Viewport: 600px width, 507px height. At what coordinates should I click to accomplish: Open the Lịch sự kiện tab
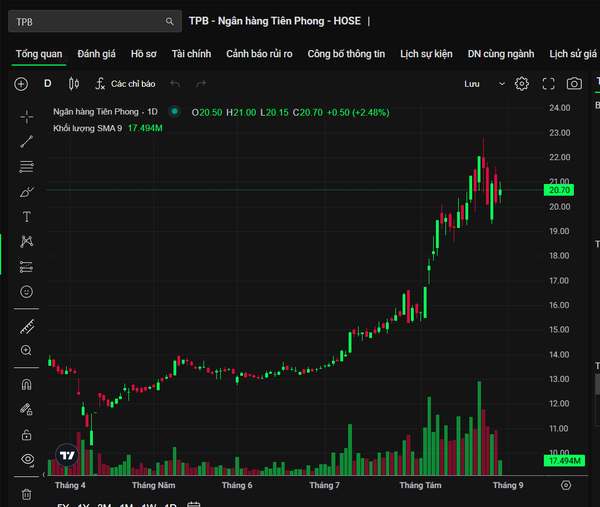pyautogui.click(x=426, y=54)
